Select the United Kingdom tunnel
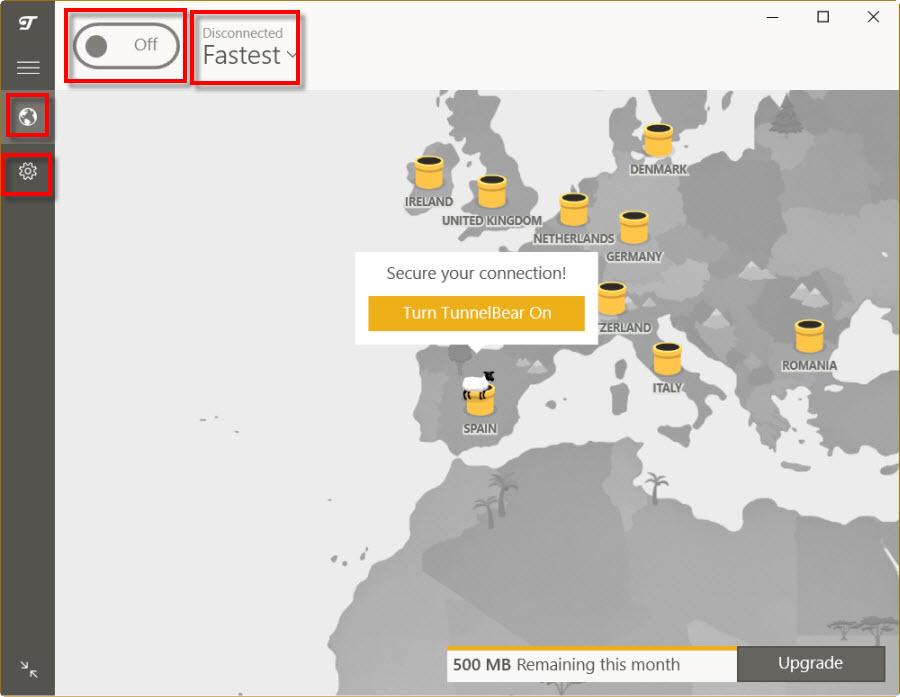 click(492, 191)
